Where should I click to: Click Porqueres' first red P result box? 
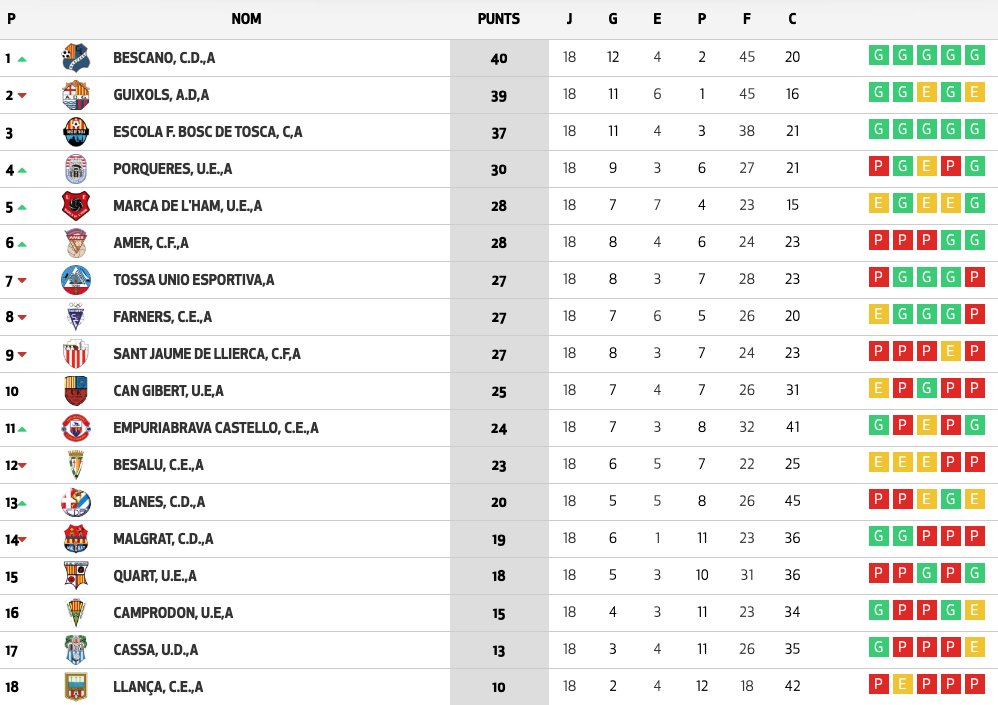coord(878,167)
